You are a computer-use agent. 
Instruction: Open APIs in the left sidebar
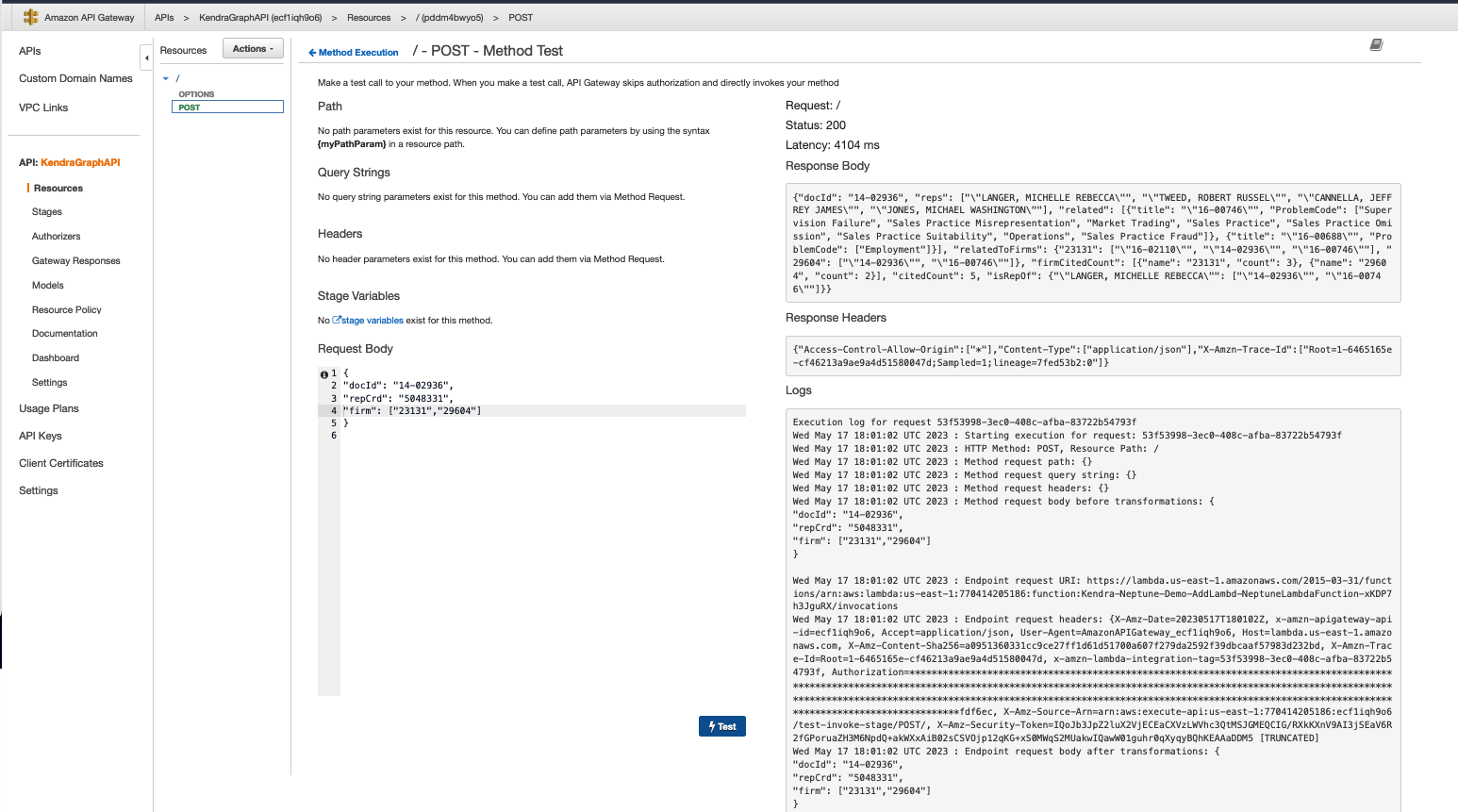[30, 51]
